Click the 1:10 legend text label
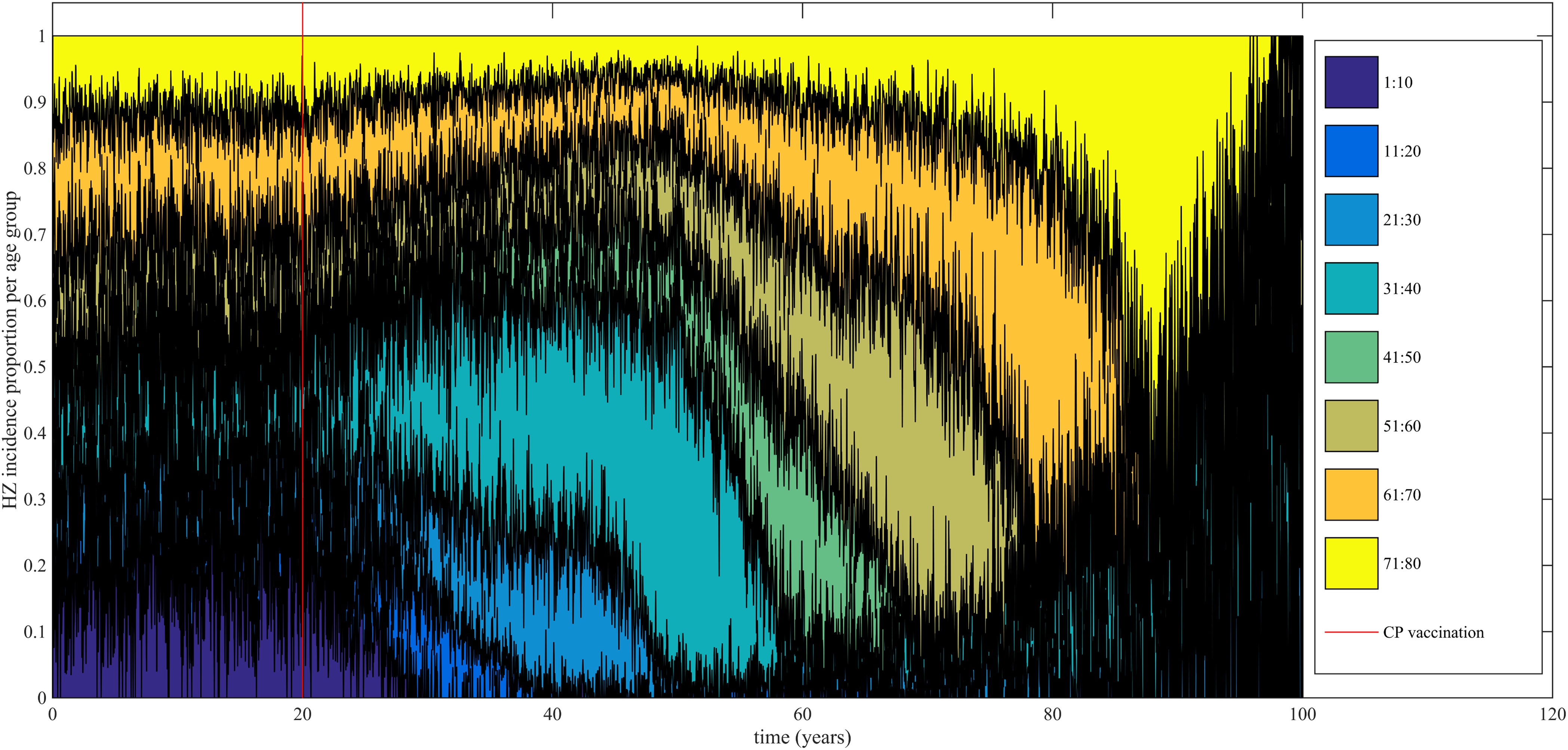Image resolution: width=1568 pixels, height=750 pixels. click(x=1398, y=82)
